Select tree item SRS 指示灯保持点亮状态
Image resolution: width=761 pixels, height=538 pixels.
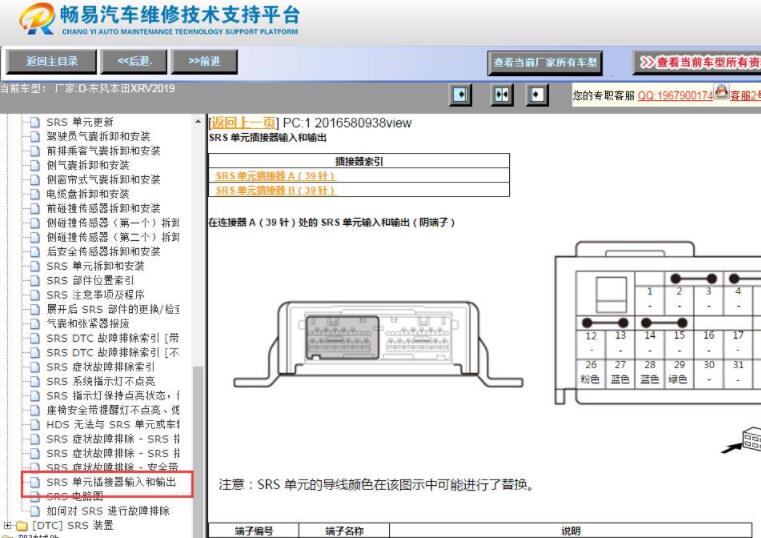point(113,395)
